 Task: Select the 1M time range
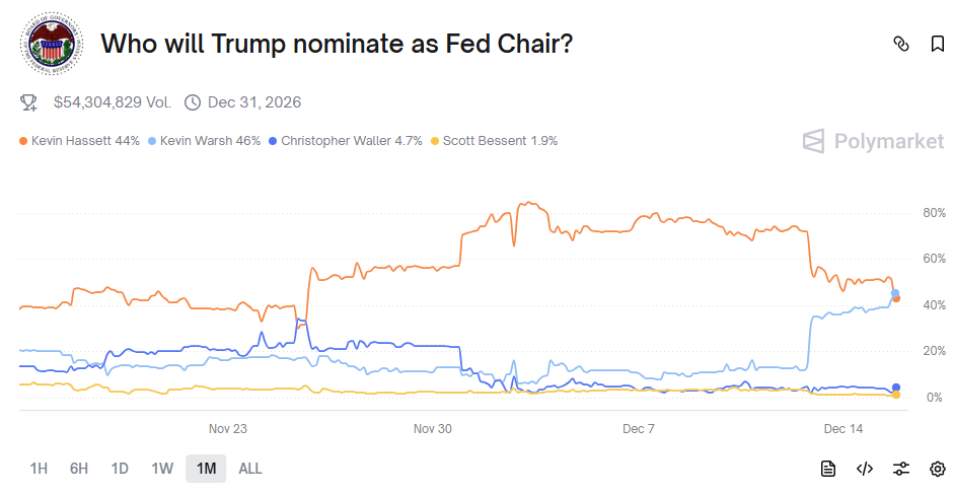click(206, 468)
